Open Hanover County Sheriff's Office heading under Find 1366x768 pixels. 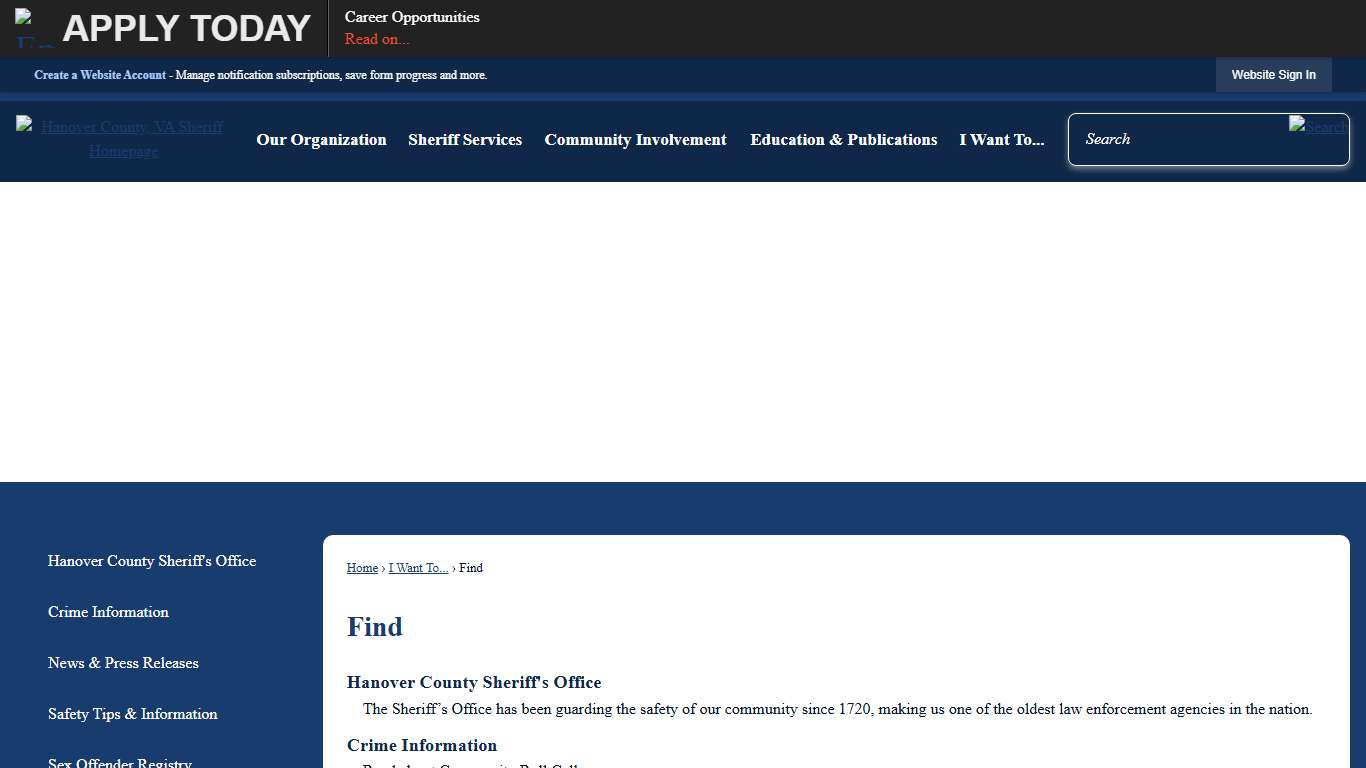pyautogui.click(x=474, y=683)
